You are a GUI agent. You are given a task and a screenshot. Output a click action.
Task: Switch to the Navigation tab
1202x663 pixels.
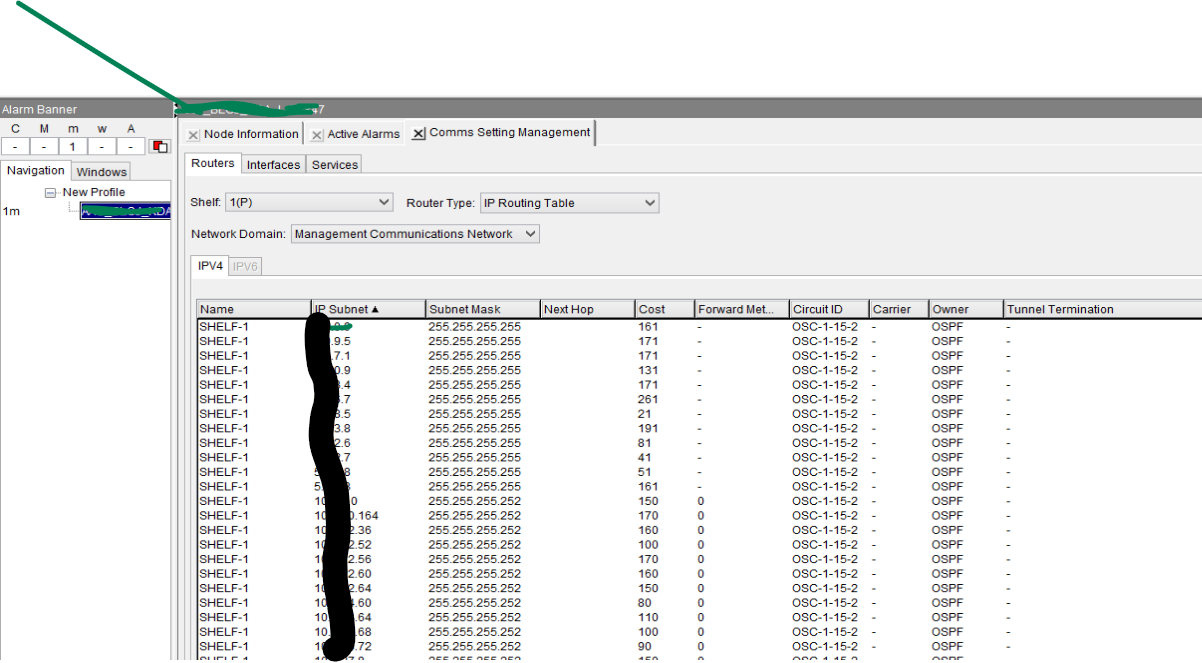[x=36, y=170]
